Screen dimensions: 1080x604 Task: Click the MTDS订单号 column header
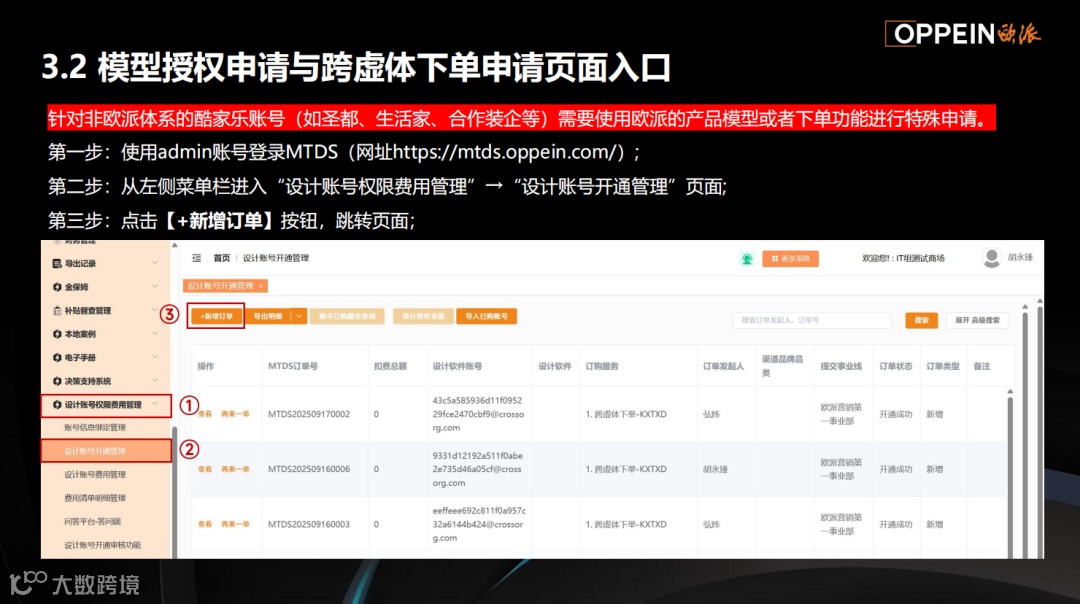(x=293, y=366)
